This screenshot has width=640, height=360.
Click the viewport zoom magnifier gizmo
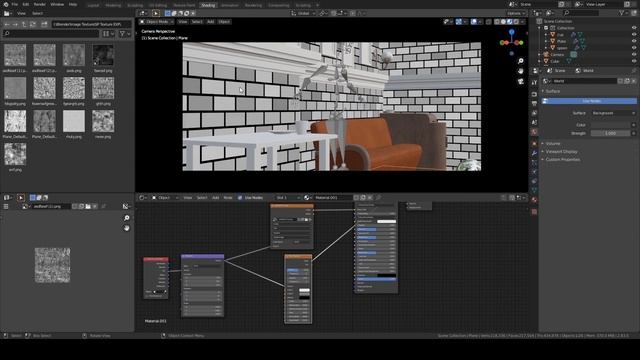[x=521, y=61]
